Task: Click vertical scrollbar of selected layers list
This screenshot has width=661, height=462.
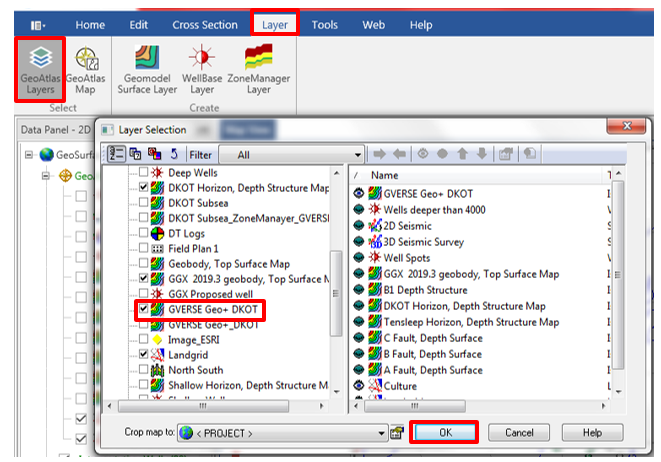Action: coord(618,275)
